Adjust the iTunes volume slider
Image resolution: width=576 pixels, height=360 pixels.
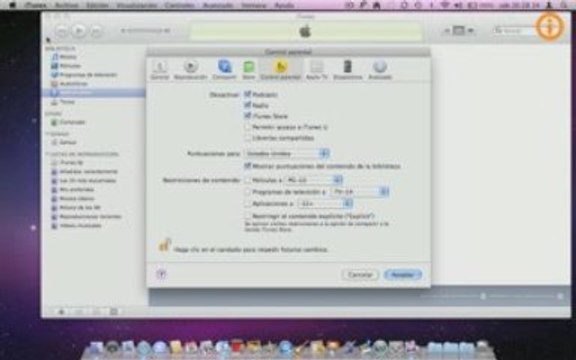[x=146, y=30]
